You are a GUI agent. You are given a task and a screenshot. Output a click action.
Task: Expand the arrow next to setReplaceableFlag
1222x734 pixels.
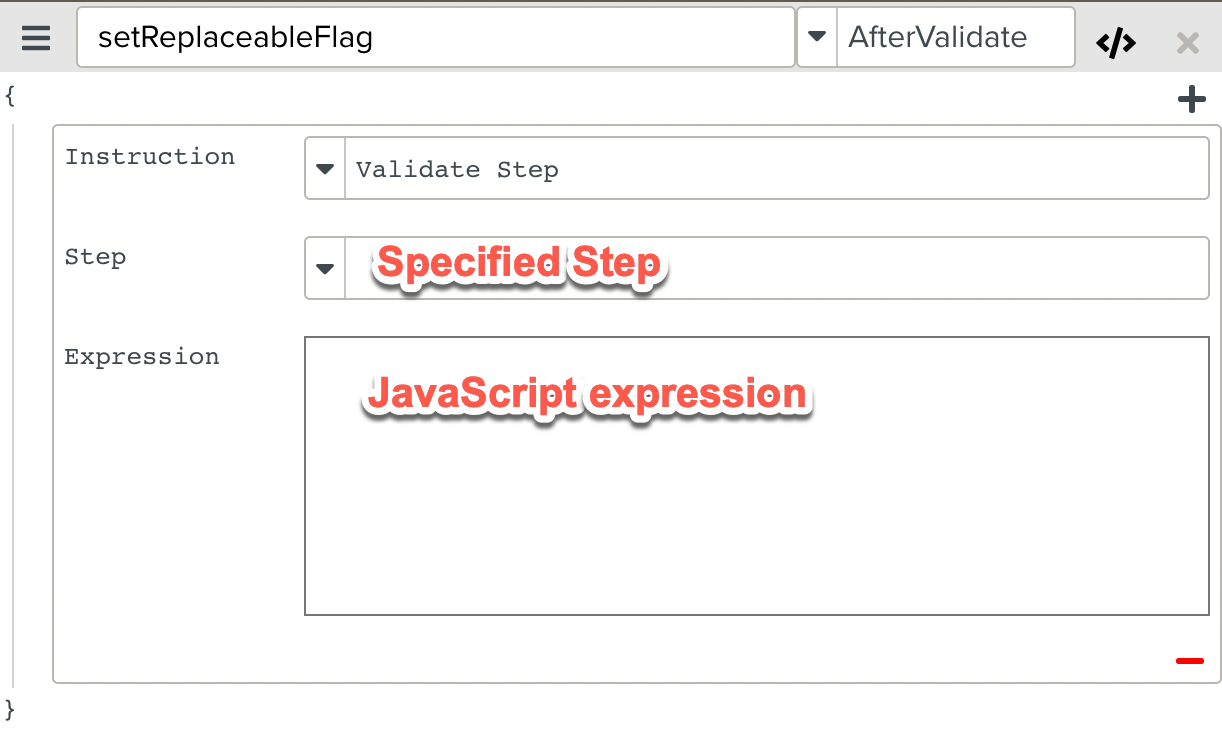(x=817, y=37)
